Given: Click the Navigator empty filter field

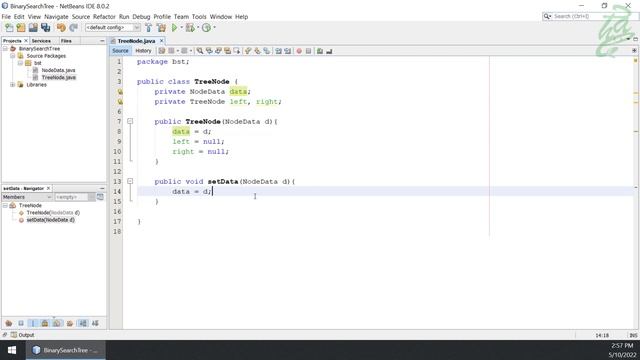Looking at the screenshot, I should click(72, 197).
